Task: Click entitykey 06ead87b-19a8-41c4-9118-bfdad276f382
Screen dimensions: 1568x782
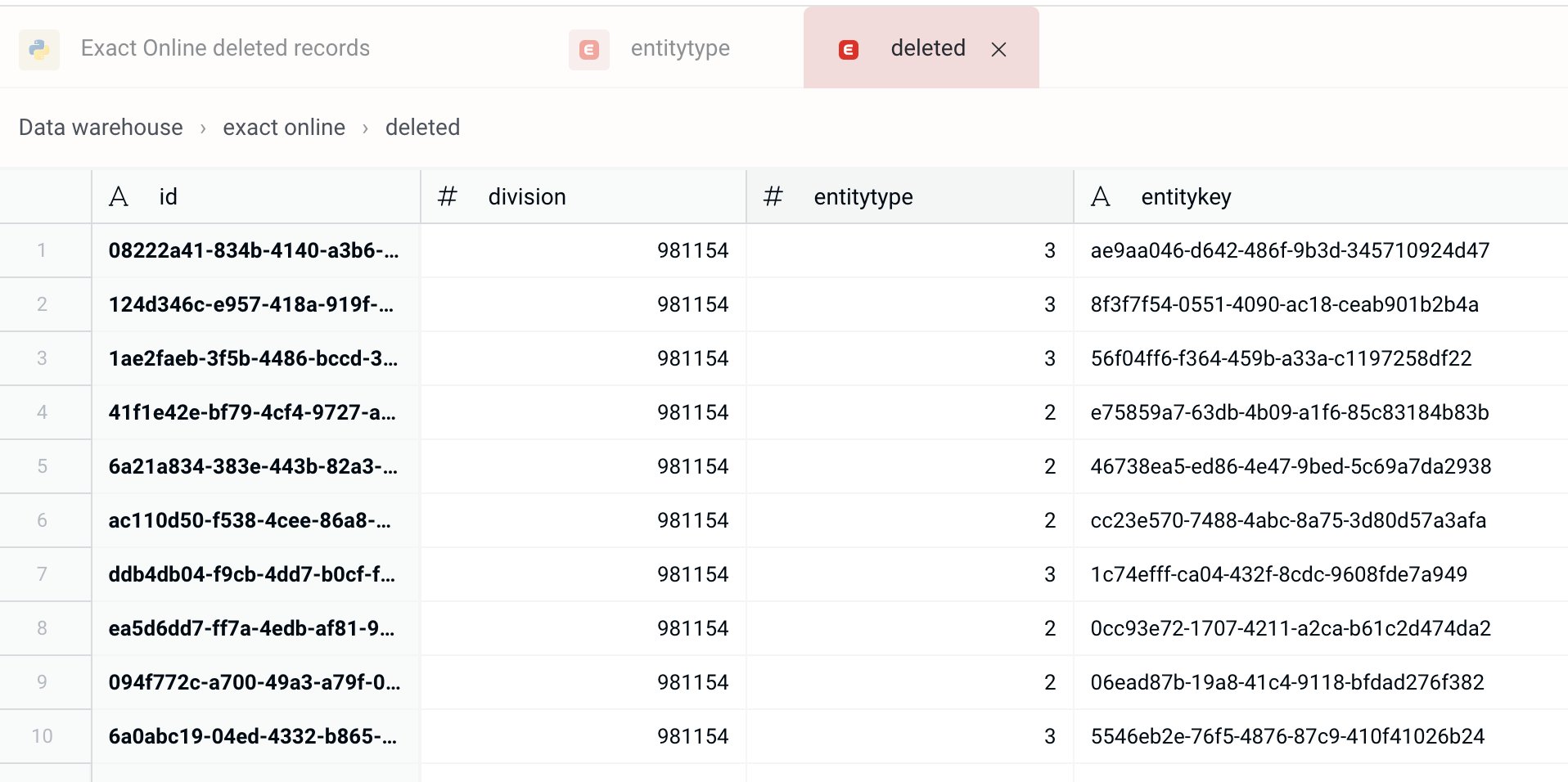Action: coord(1287,682)
